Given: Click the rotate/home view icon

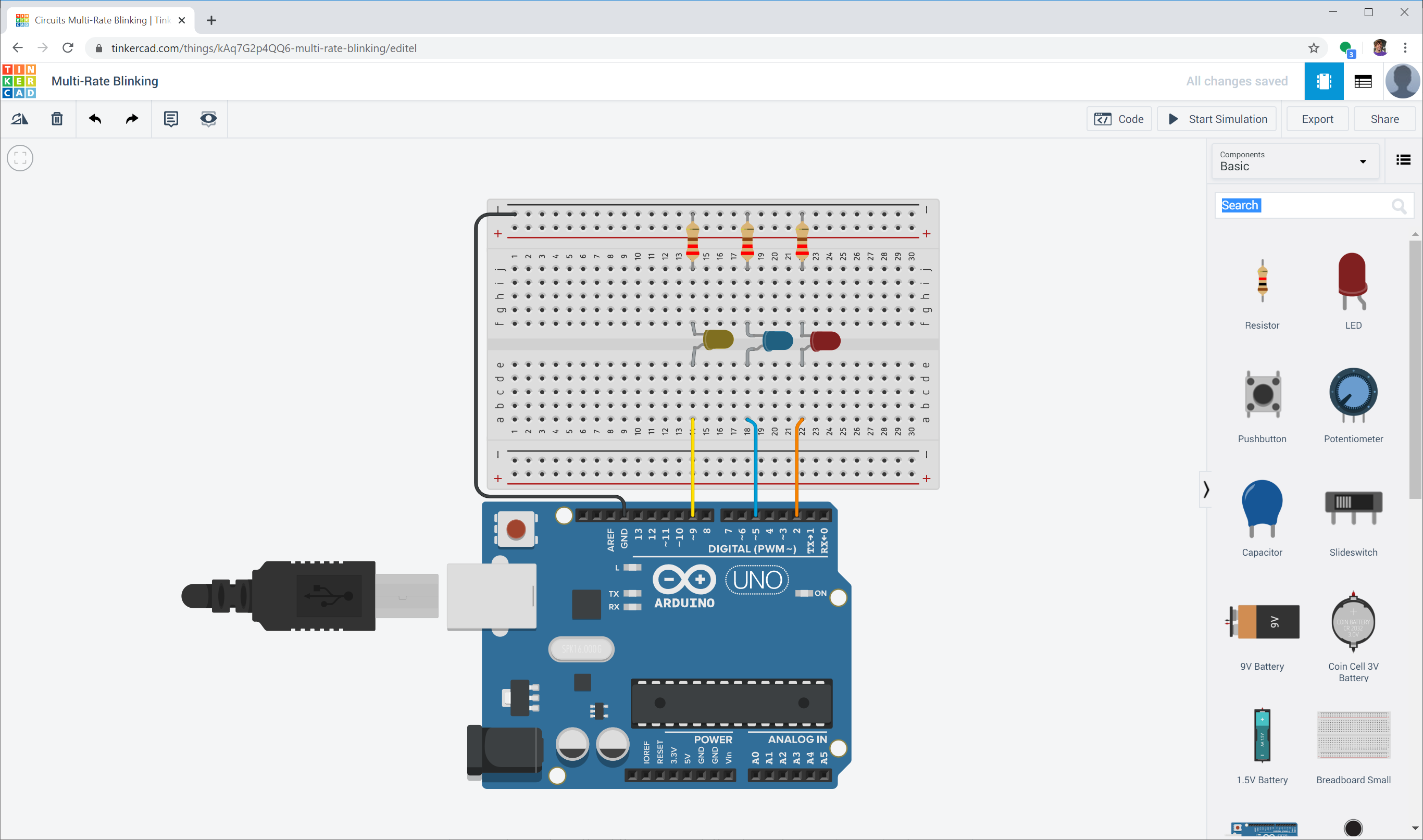Looking at the screenshot, I should click(x=19, y=118).
